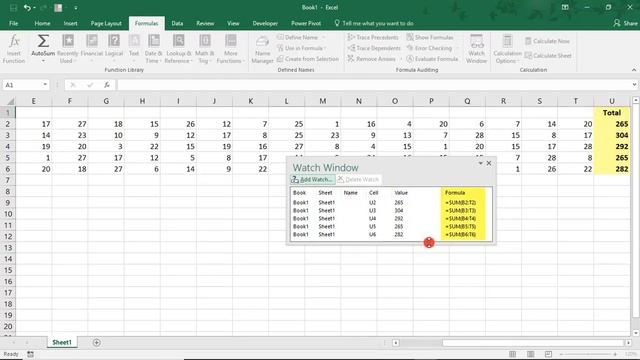Open the Define Name dropdown arrow

(x=324, y=37)
